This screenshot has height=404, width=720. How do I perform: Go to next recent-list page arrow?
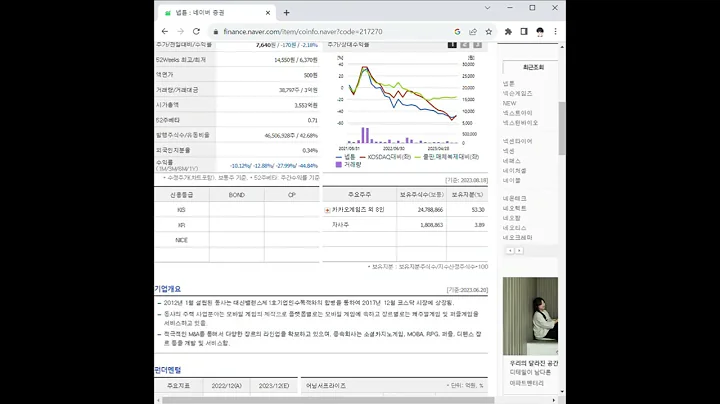click(x=519, y=251)
